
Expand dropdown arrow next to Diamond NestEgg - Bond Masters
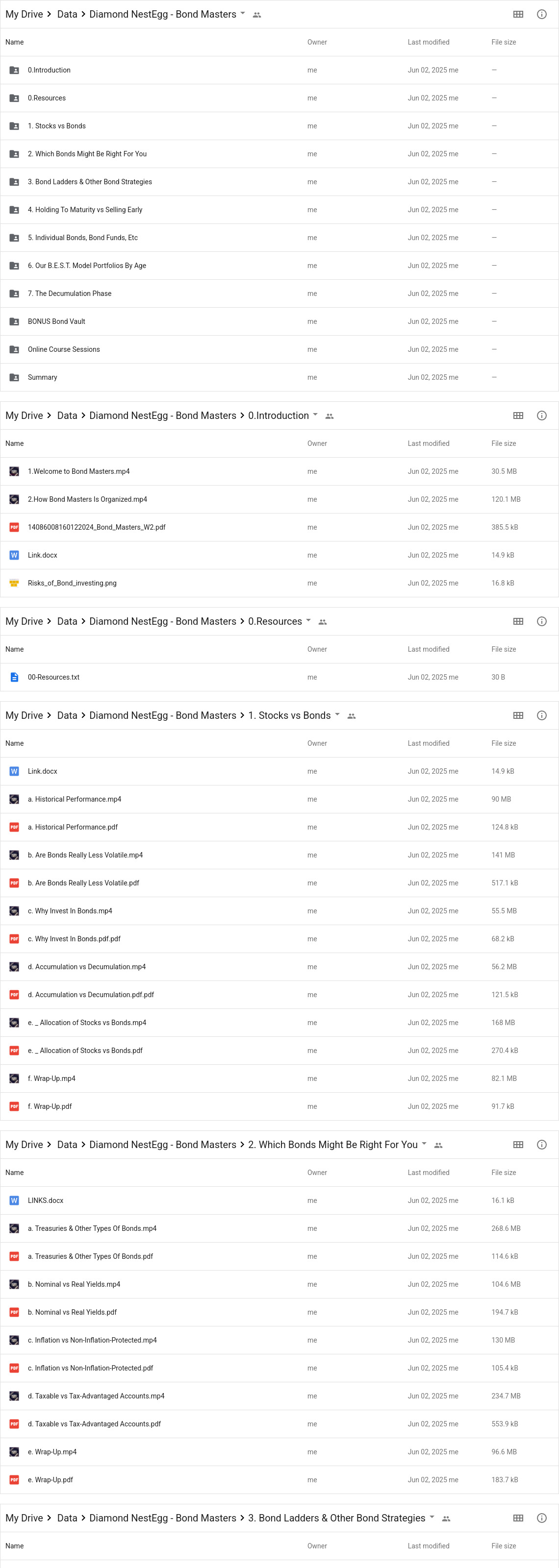[x=243, y=13]
